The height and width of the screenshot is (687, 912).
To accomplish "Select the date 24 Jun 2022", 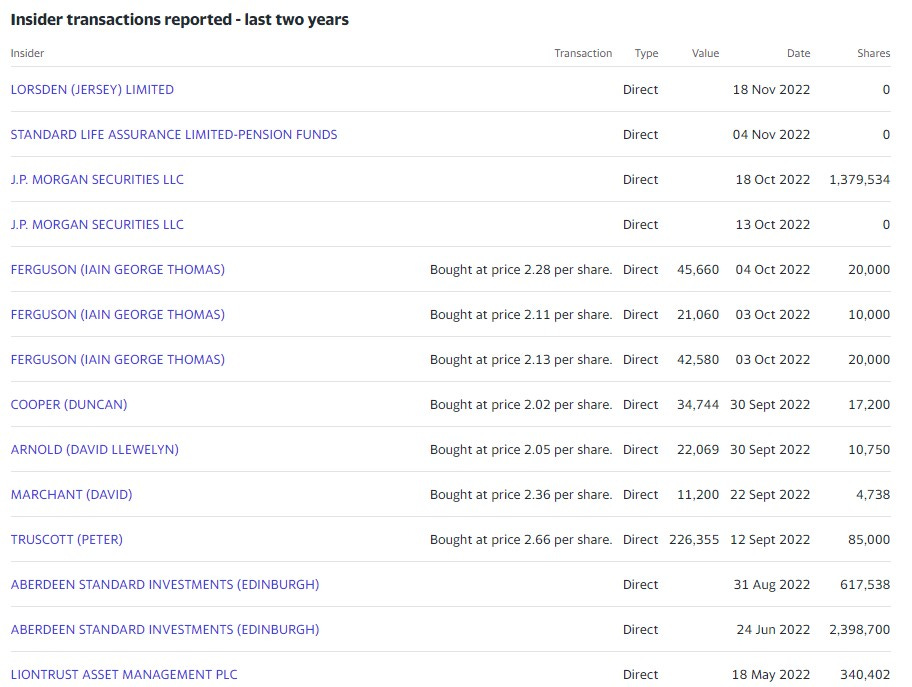I will (774, 629).
